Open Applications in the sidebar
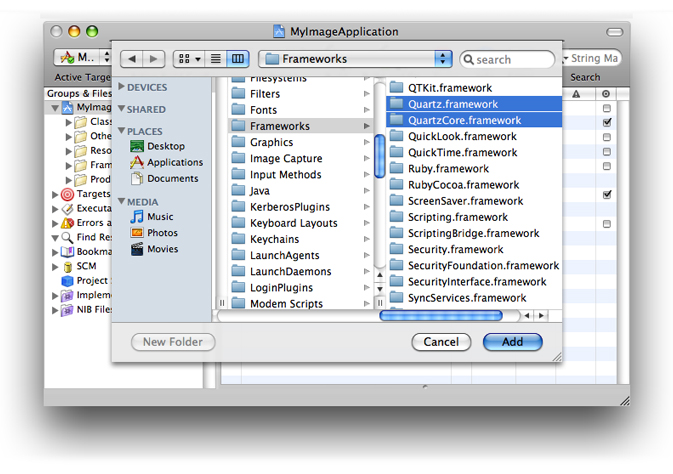673x474 pixels. 173,162
